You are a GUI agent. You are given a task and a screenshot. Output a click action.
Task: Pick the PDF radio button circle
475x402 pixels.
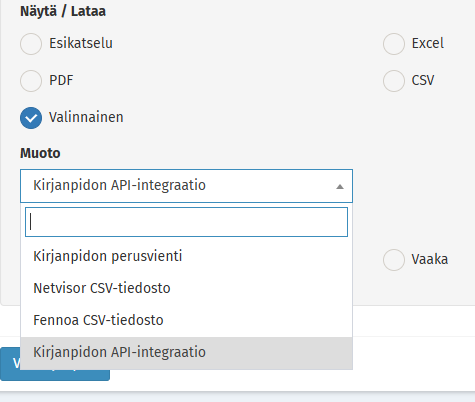tap(31, 81)
